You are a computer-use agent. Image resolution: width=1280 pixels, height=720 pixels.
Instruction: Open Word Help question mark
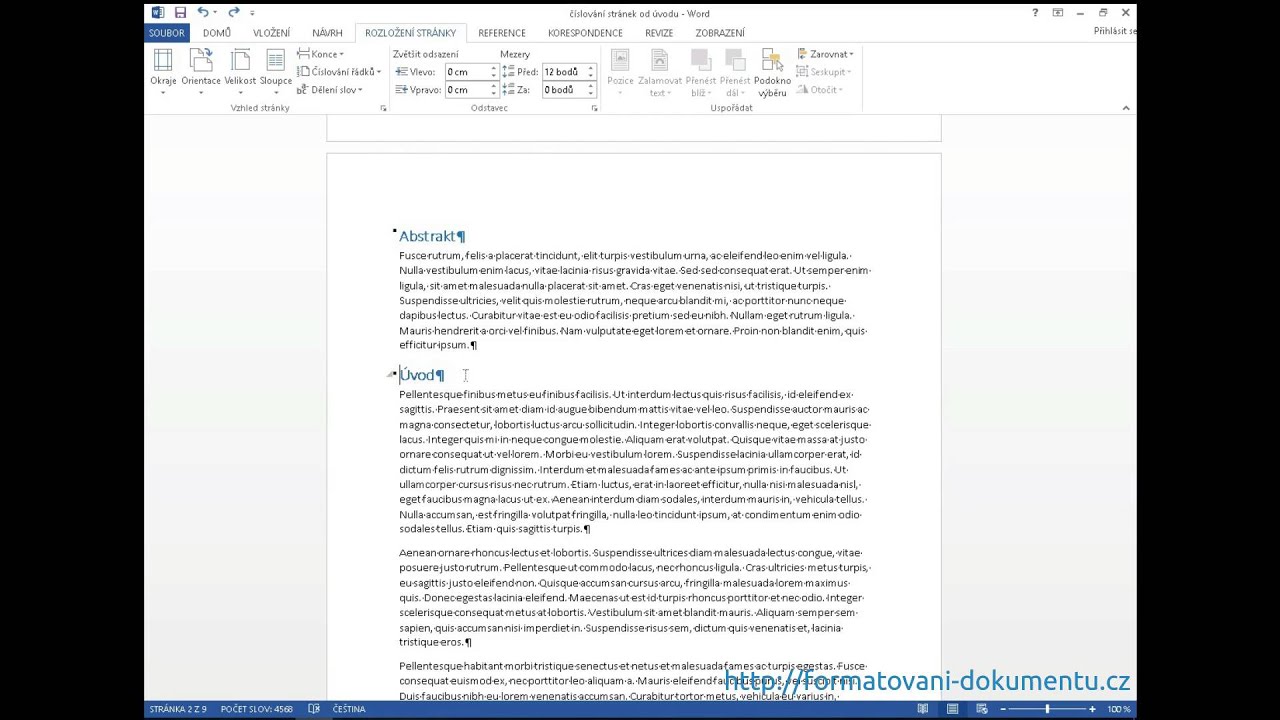[x=1035, y=12]
